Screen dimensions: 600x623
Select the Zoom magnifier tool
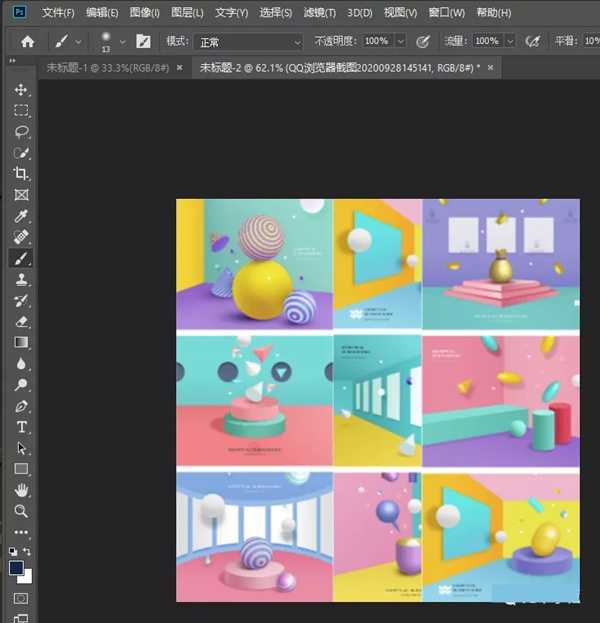click(21, 511)
